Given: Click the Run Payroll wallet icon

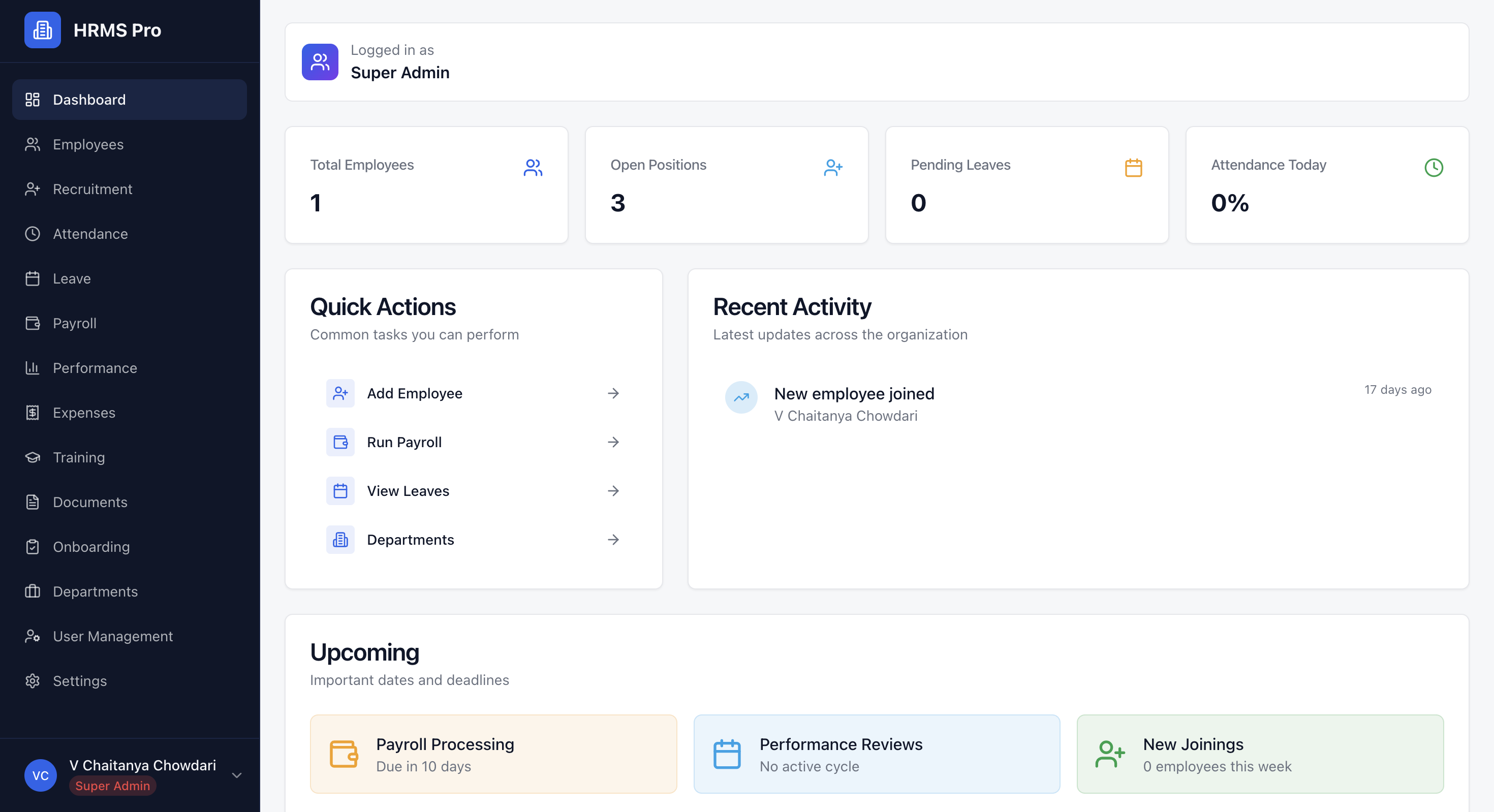Looking at the screenshot, I should (x=340, y=442).
